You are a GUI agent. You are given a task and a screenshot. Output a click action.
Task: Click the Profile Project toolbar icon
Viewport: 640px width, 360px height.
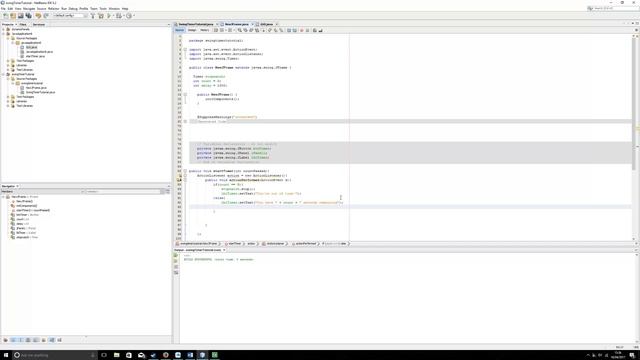click(x=129, y=16)
